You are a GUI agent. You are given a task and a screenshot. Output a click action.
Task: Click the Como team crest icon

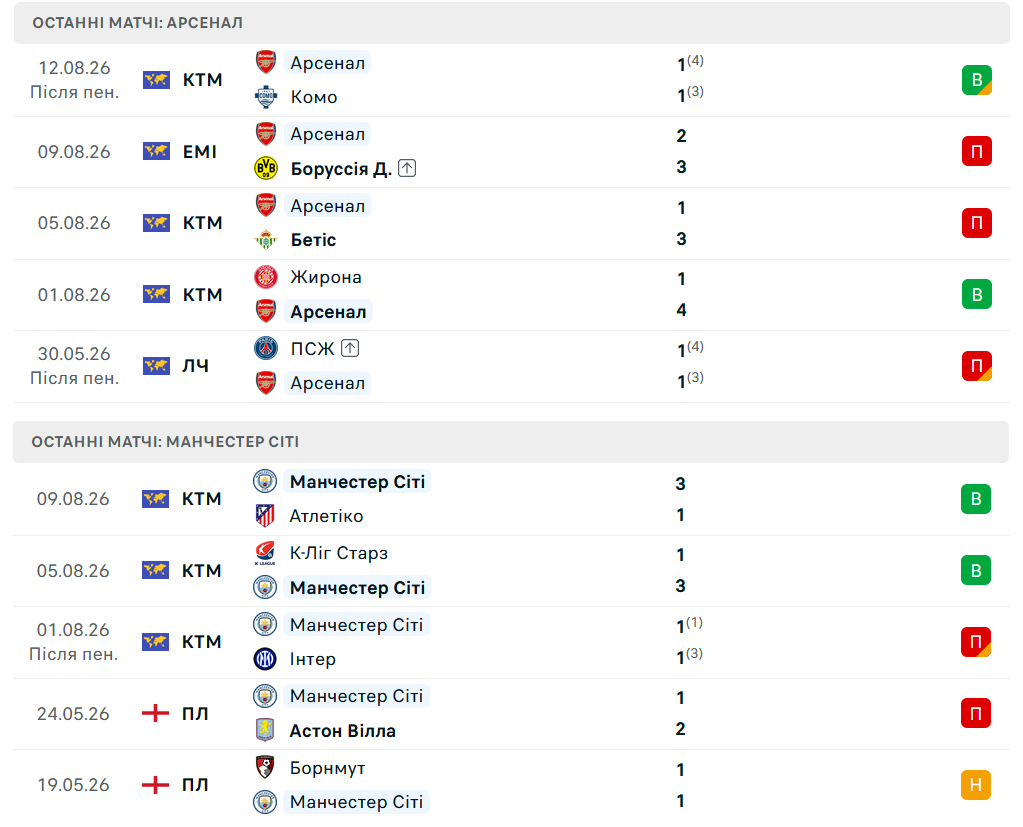pos(266,97)
